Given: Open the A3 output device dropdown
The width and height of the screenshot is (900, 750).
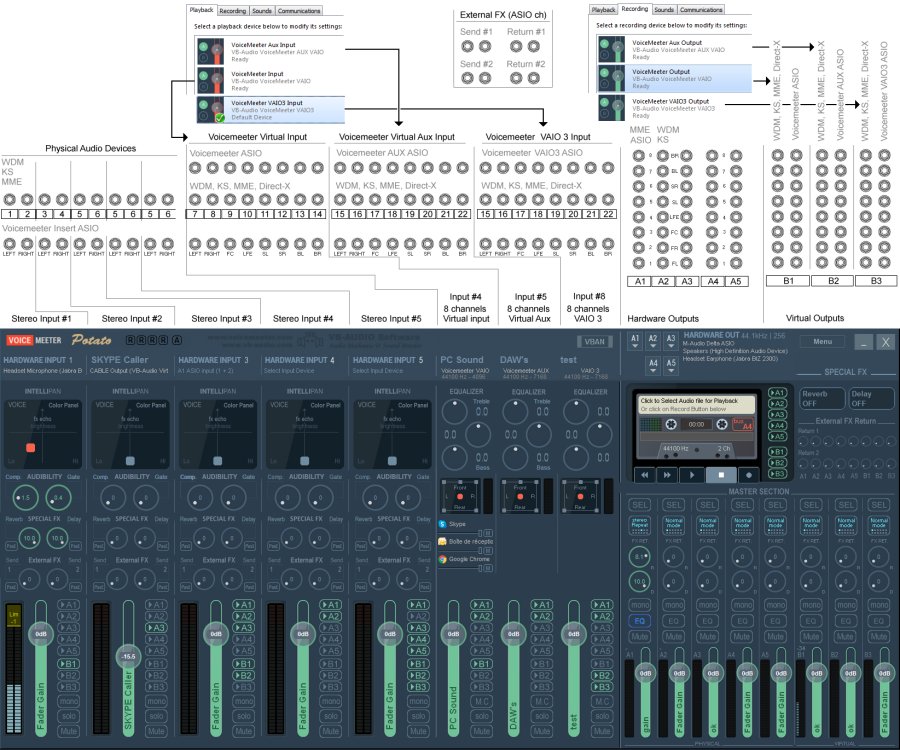Looking at the screenshot, I should pyautogui.click(x=670, y=342).
